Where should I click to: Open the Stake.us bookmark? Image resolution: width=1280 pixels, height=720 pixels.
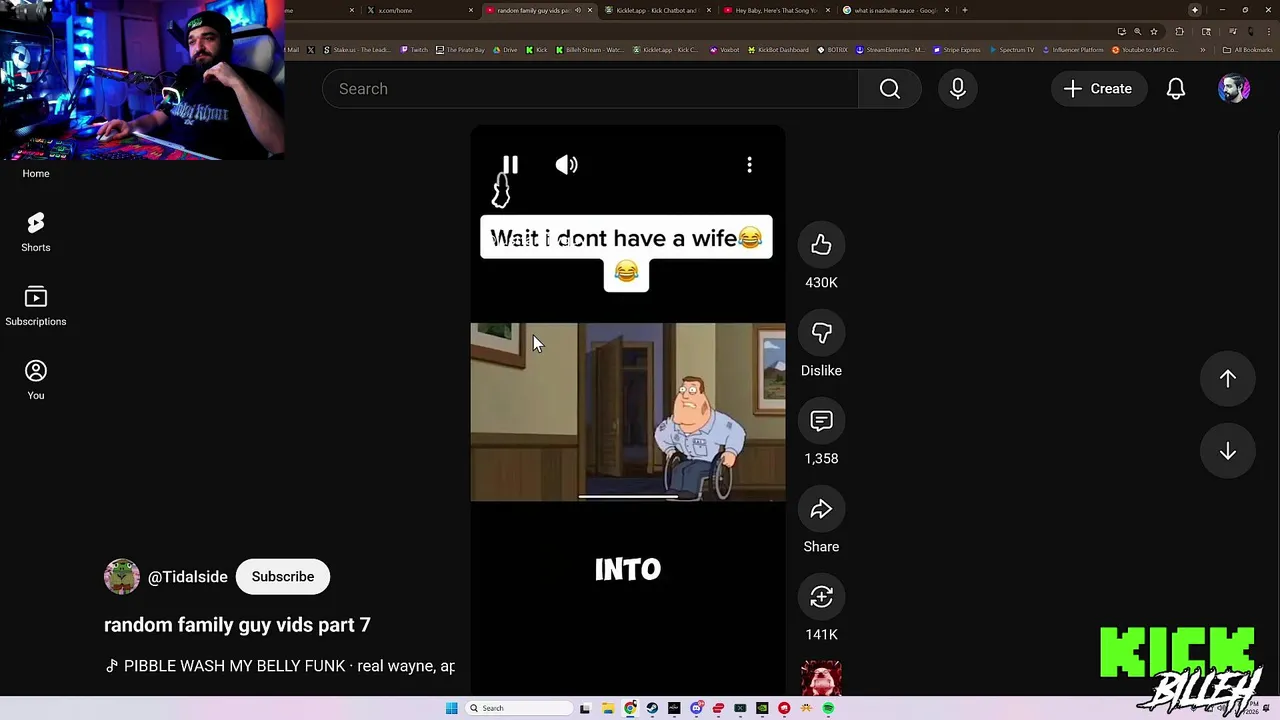tap(358, 50)
